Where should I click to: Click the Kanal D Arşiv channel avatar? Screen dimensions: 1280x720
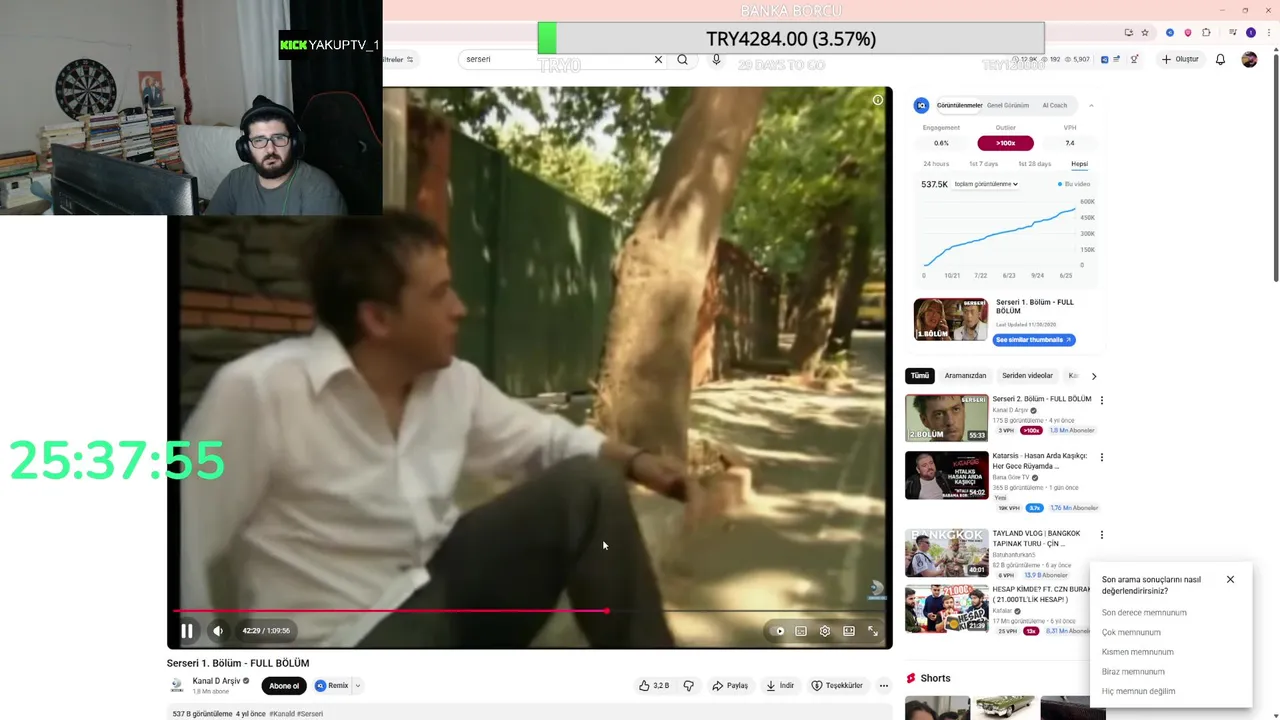(x=177, y=685)
